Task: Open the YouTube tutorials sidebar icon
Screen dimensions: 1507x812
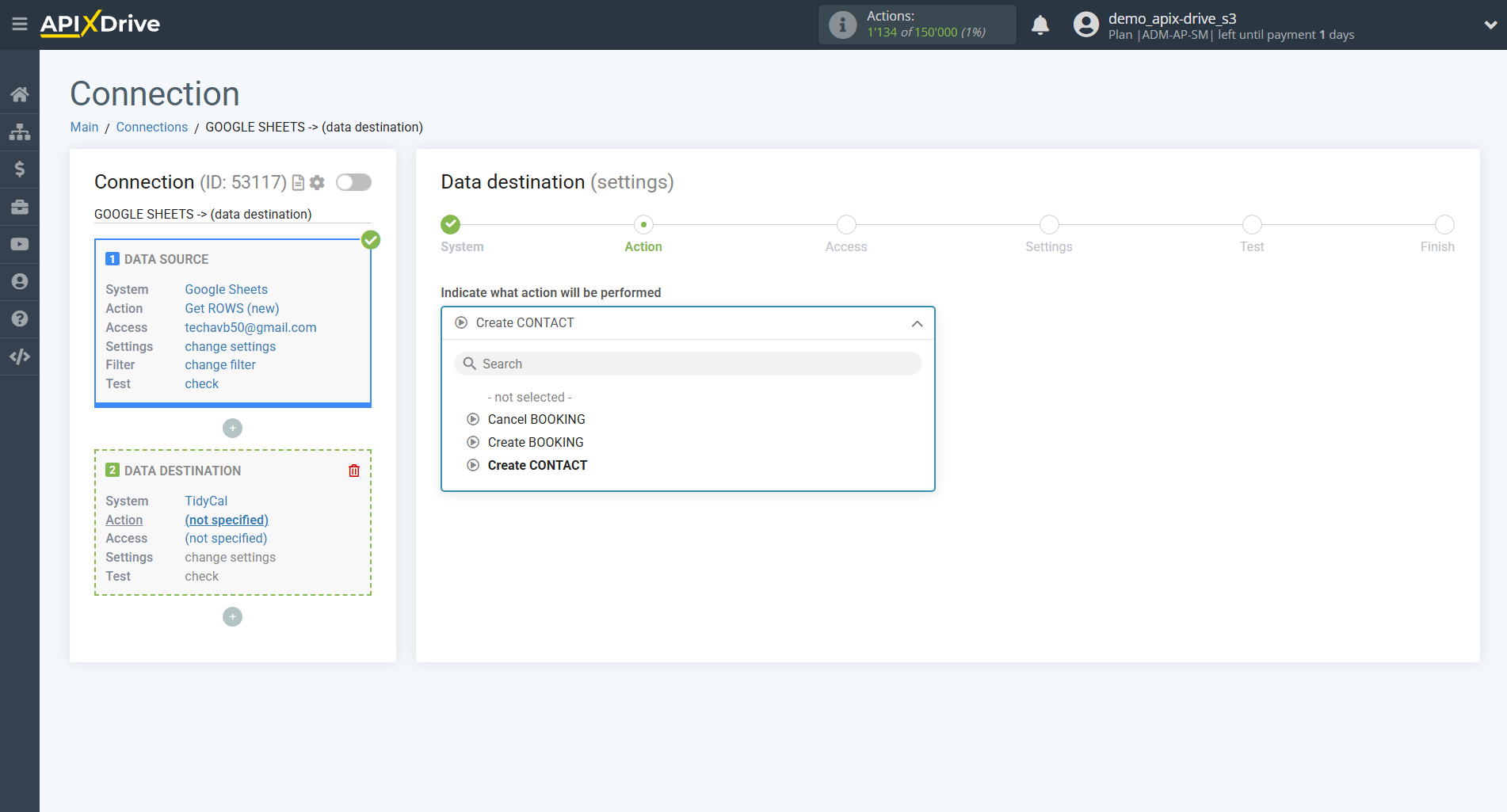Action: coord(20,243)
